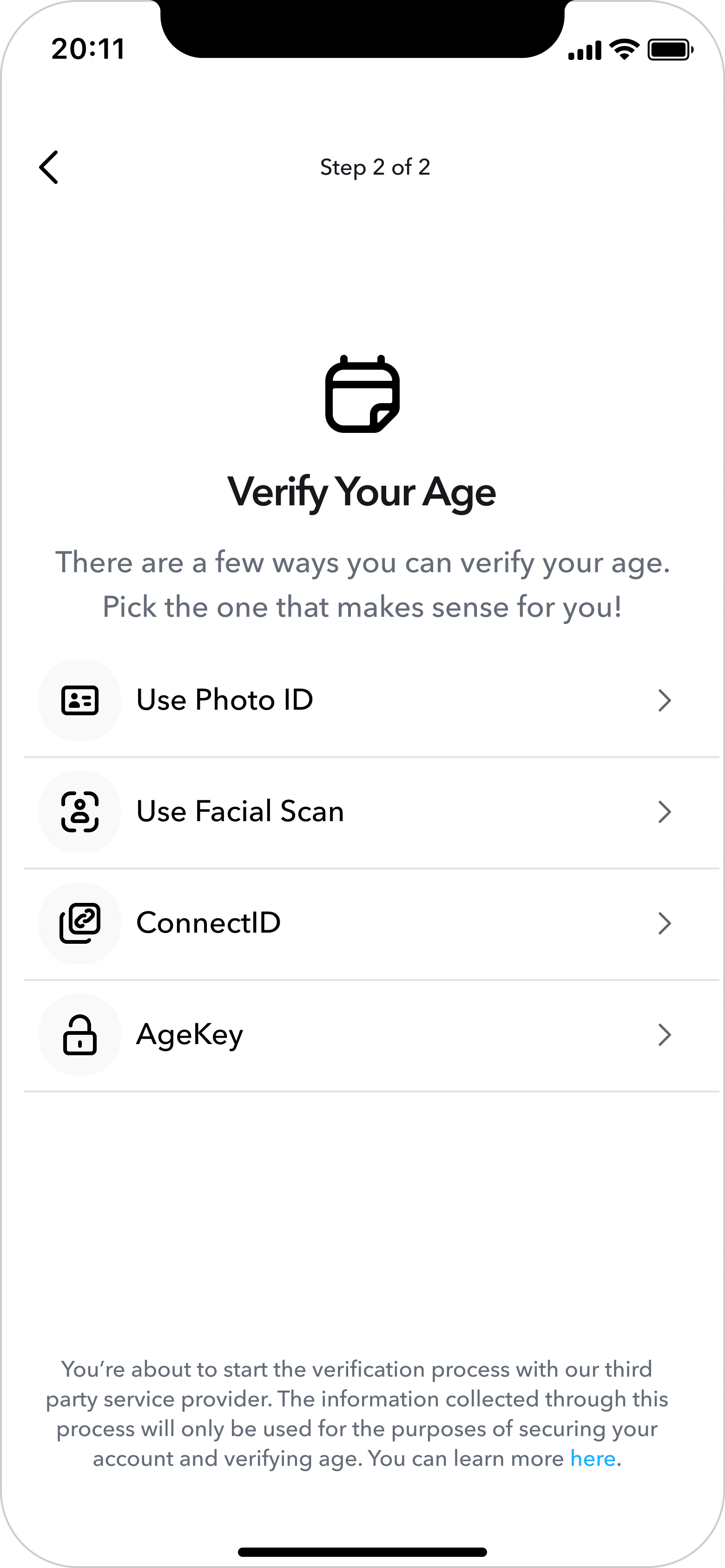Open the "here" learn more link
Viewport: 725px width, 1568px height.
point(592,1458)
